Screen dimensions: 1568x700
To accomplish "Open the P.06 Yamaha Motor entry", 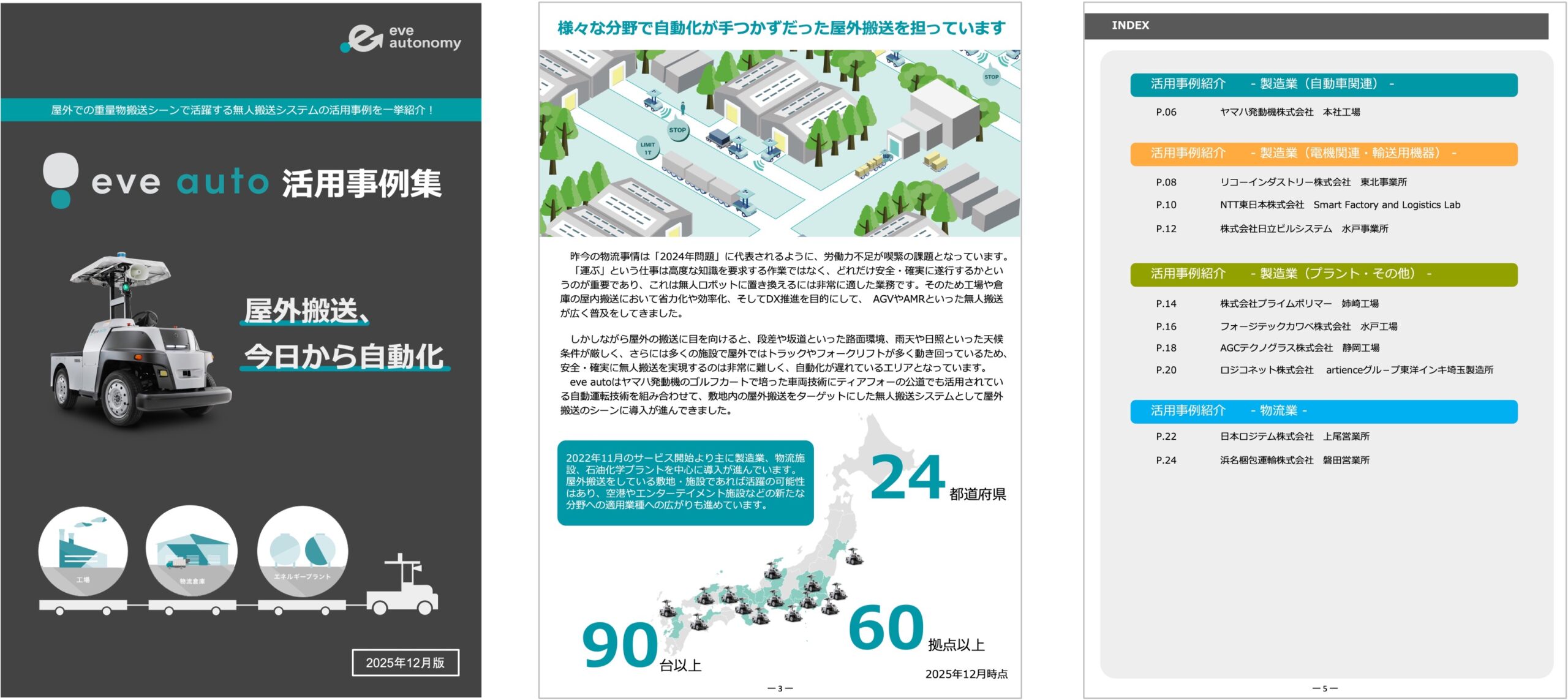I will (1289, 112).
